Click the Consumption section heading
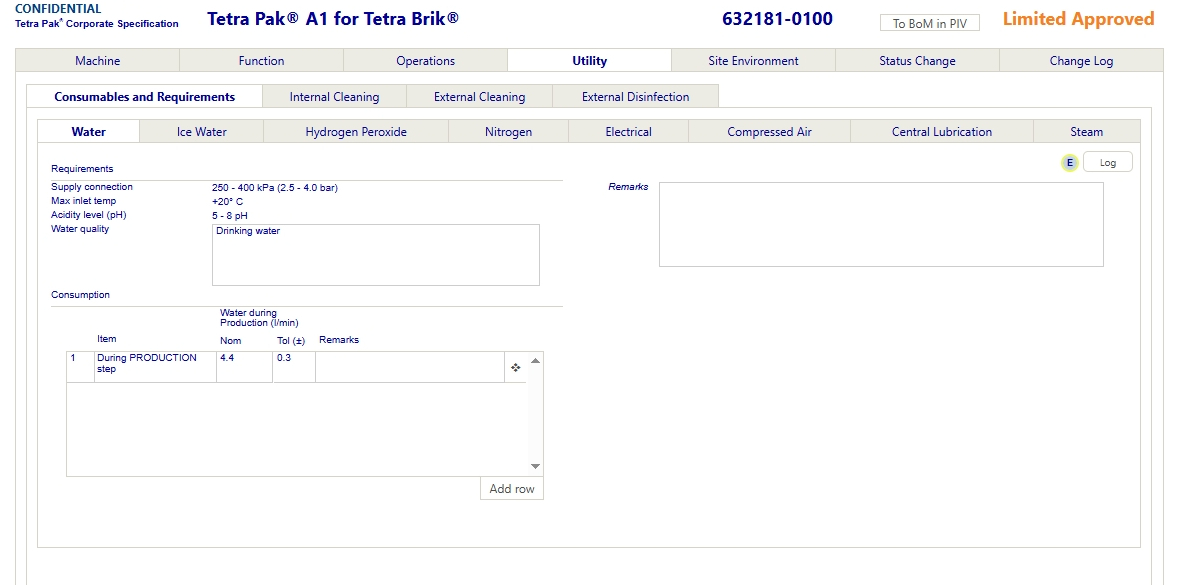This screenshot has height=585, width=1197. 80,295
